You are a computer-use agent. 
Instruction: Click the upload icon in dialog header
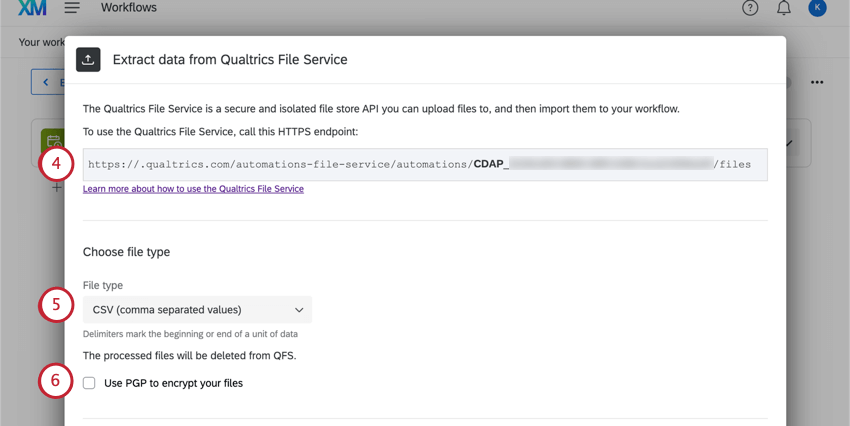(x=88, y=59)
